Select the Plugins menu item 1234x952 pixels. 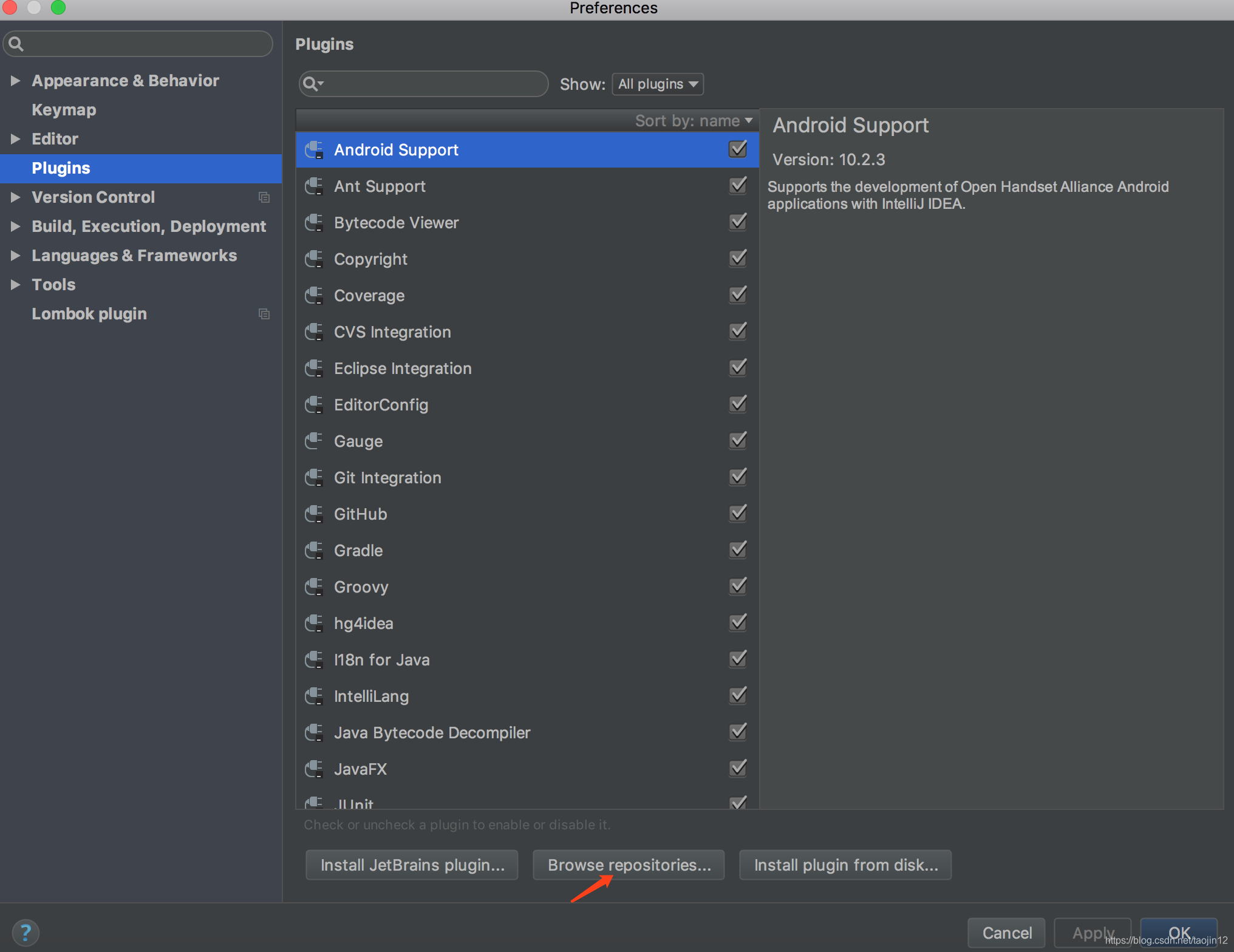(x=62, y=168)
